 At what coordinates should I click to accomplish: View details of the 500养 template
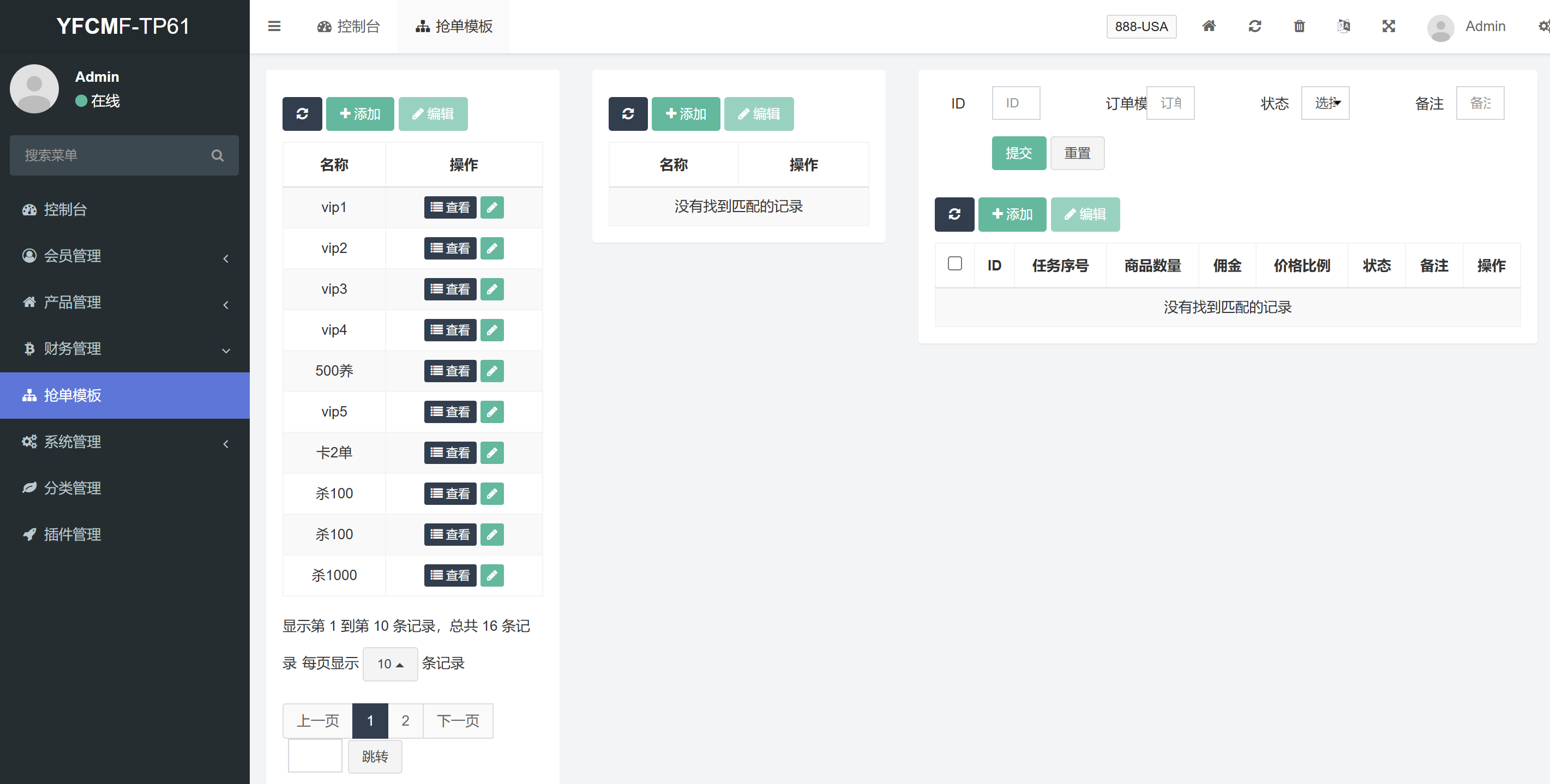(x=449, y=371)
